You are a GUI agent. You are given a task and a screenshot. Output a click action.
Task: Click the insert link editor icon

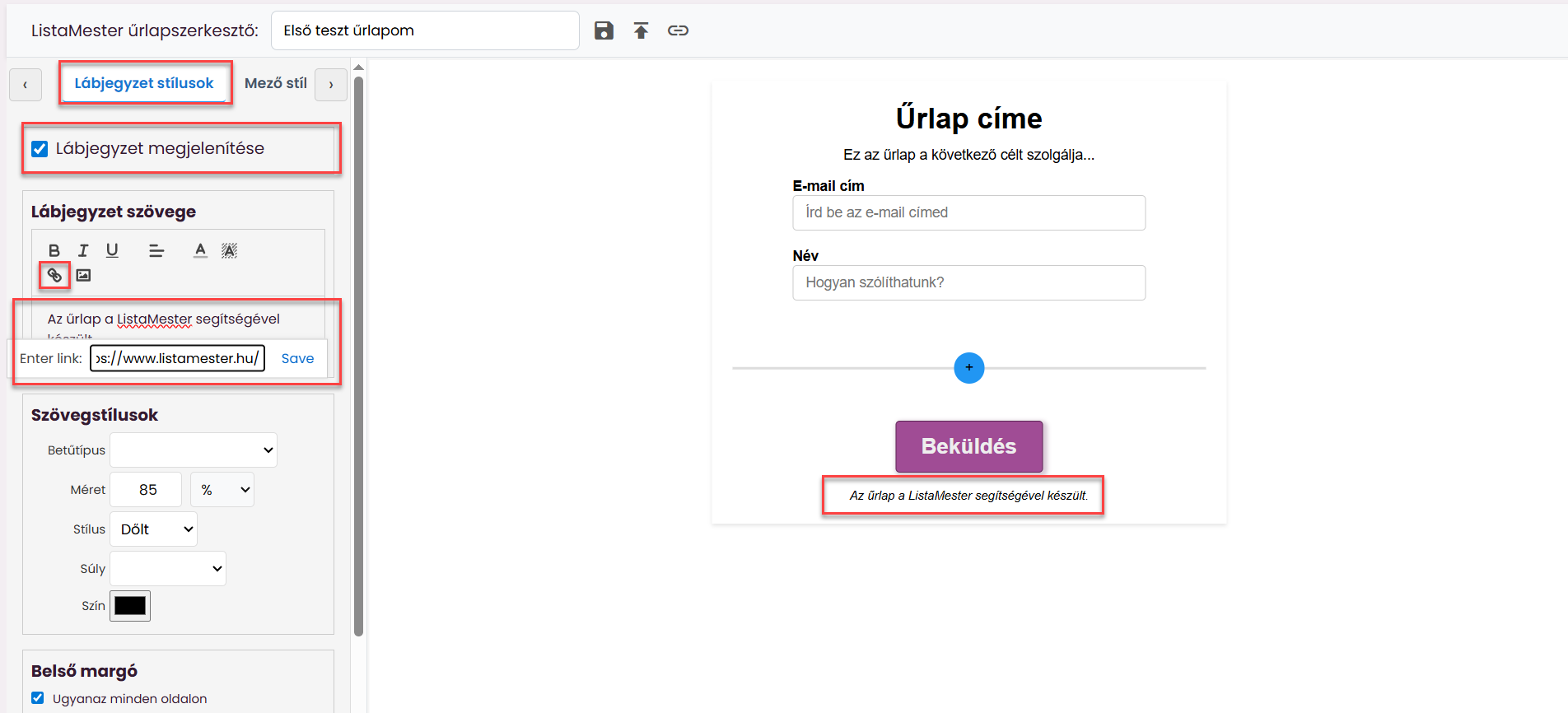coord(54,275)
